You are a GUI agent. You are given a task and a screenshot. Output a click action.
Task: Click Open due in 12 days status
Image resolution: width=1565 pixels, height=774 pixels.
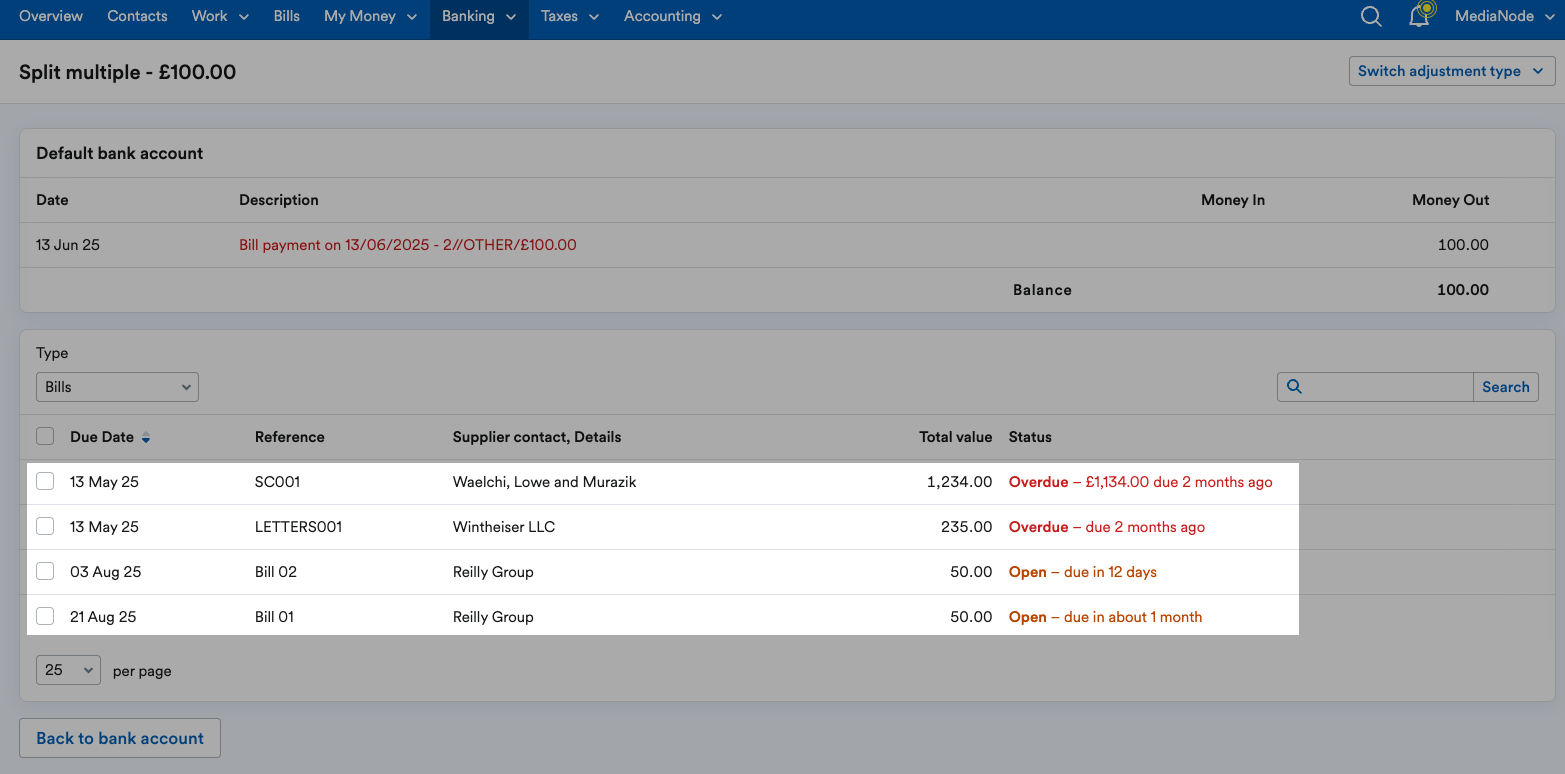point(1083,572)
